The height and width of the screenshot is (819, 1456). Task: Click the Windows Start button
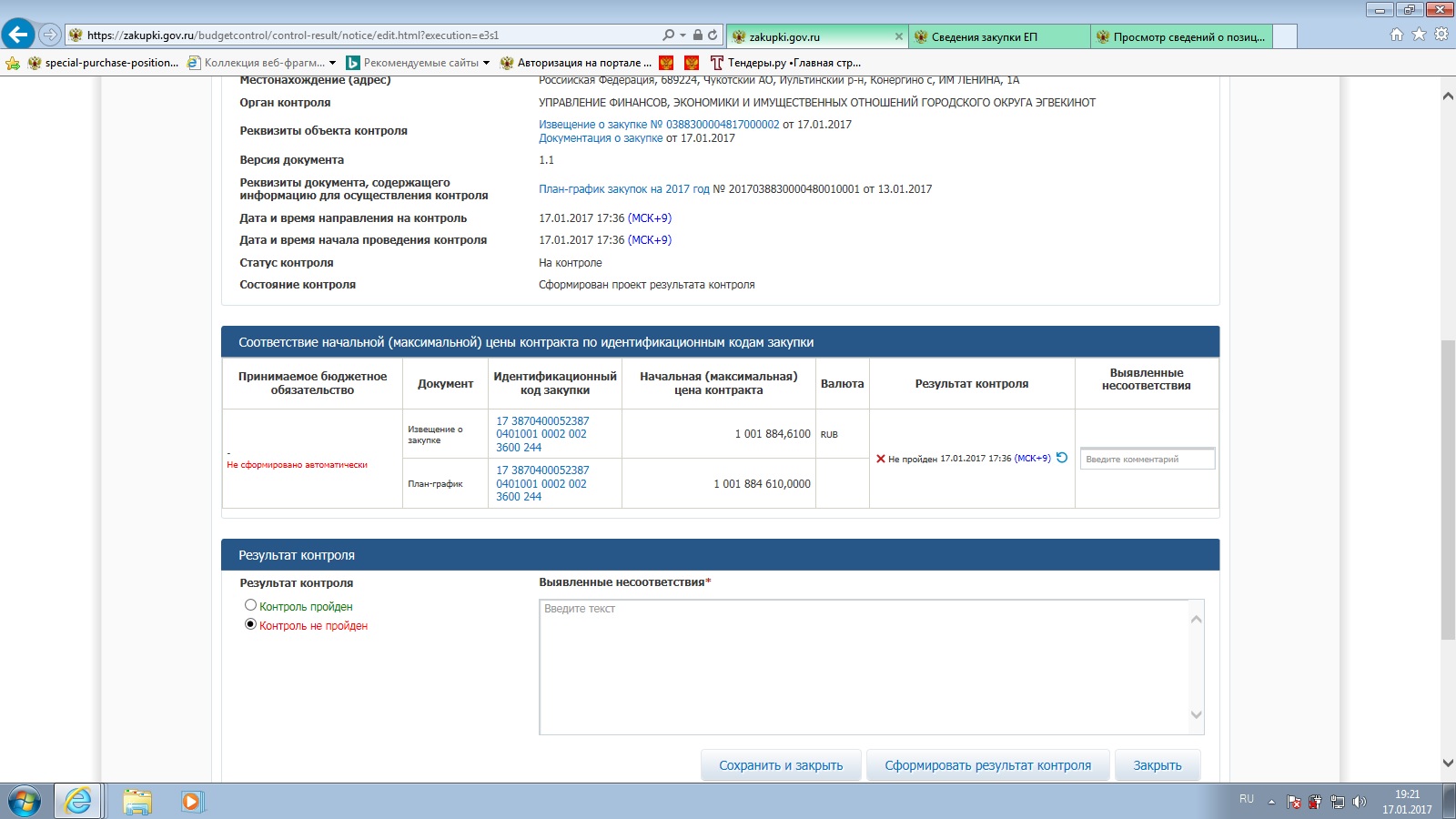25,801
